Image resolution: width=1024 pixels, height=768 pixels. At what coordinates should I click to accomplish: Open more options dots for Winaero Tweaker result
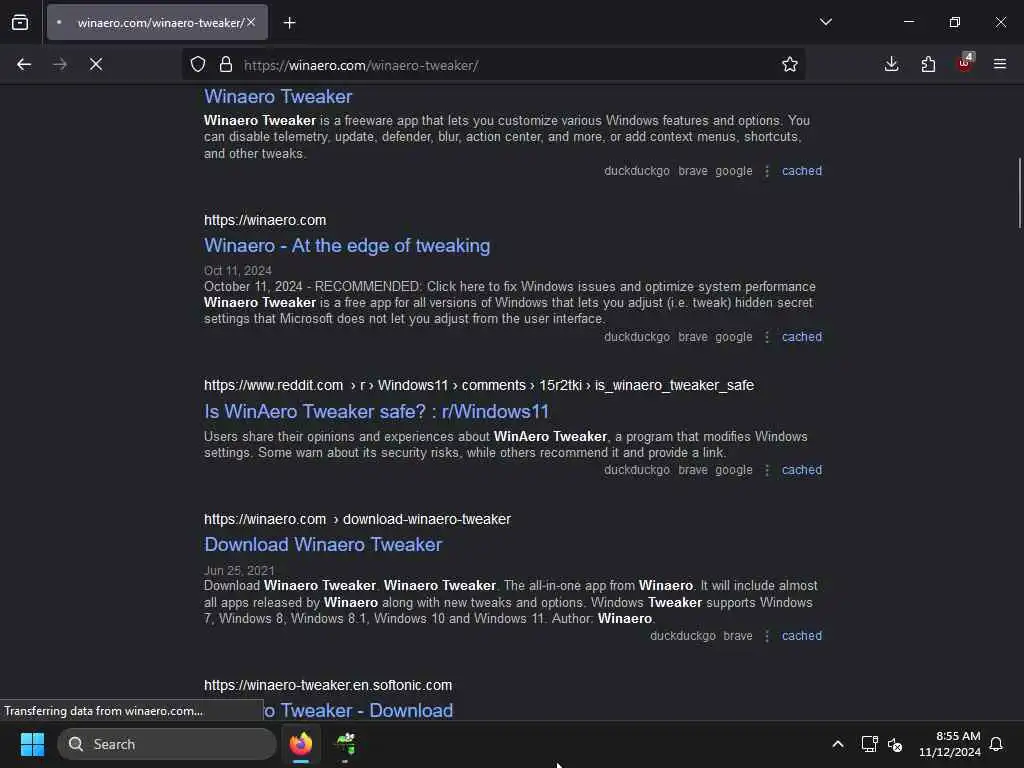click(767, 171)
